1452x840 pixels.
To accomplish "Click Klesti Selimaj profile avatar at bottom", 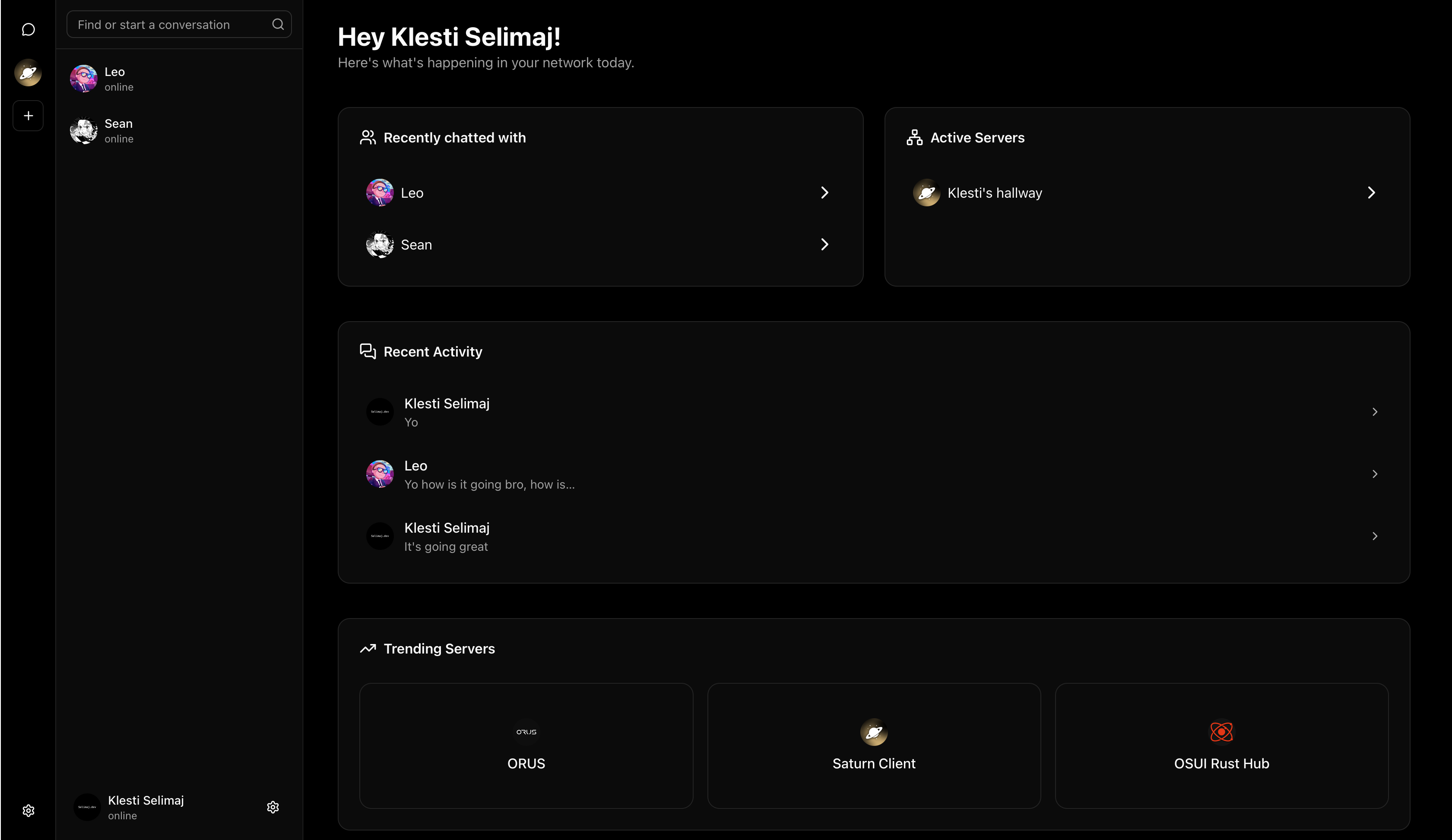I will 87,807.
